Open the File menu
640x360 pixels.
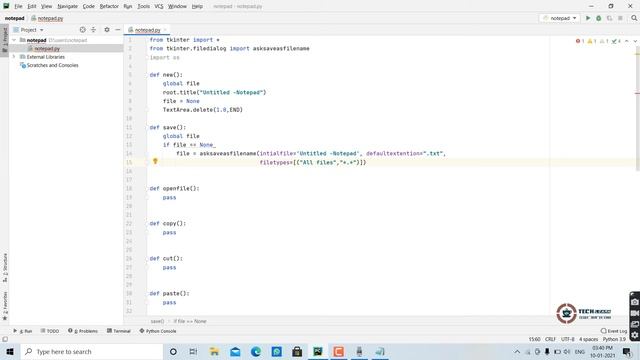(18, 7)
